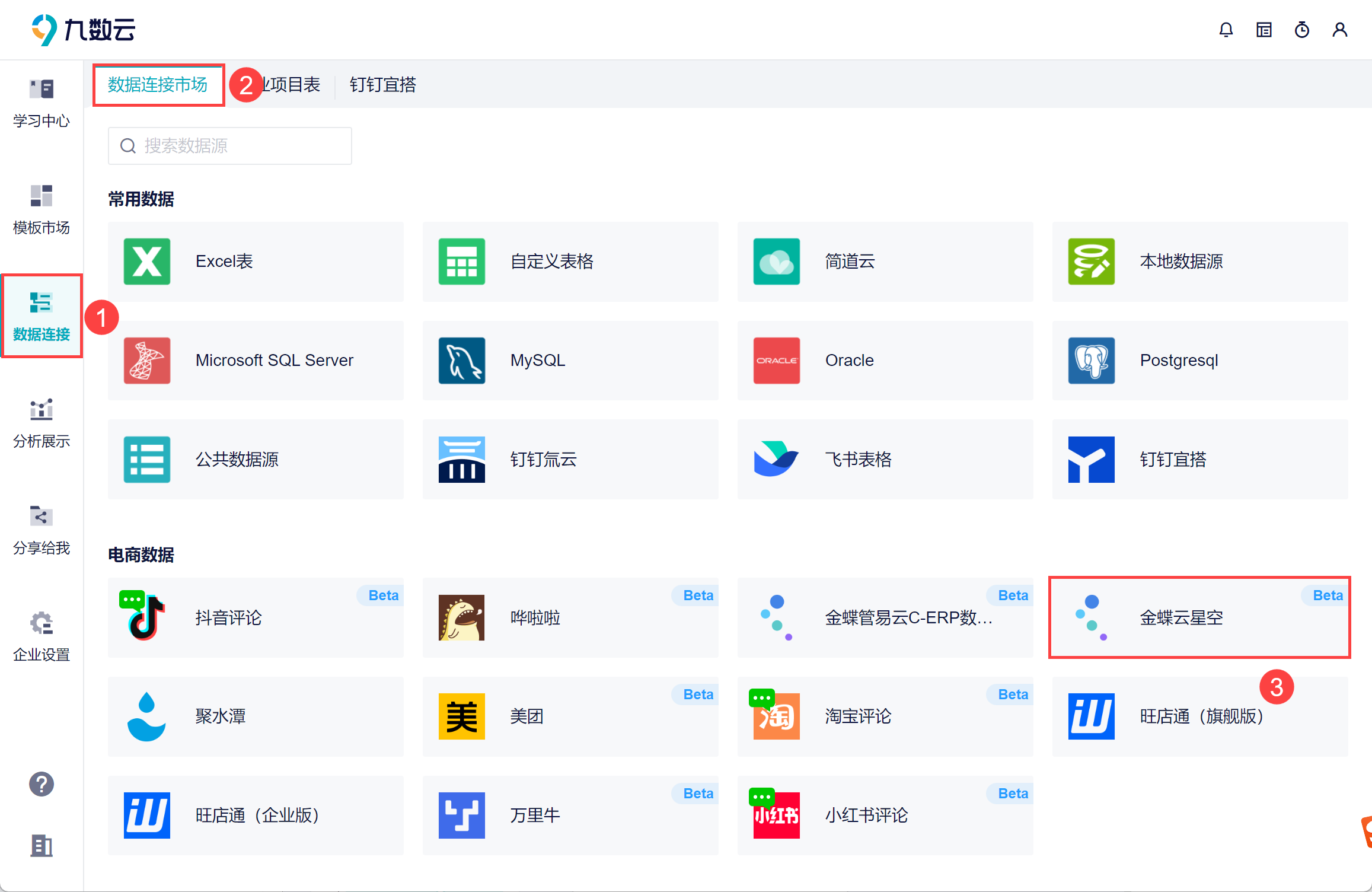Switch to 钉钉宜搭 tab
Image resolution: width=1372 pixels, height=892 pixels.
[382, 85]
